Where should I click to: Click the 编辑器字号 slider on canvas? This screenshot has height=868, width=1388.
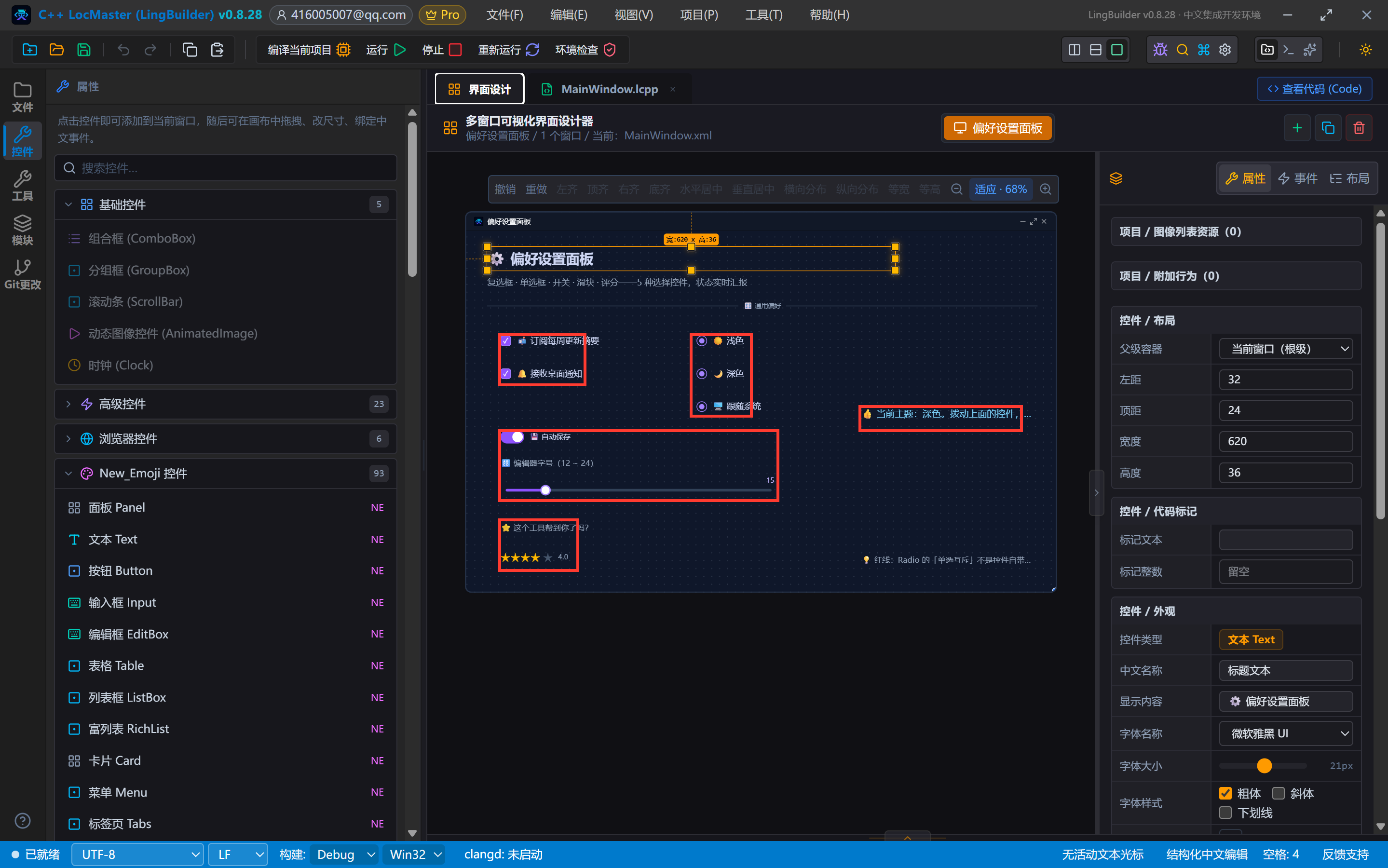click(x=639, y=490)
